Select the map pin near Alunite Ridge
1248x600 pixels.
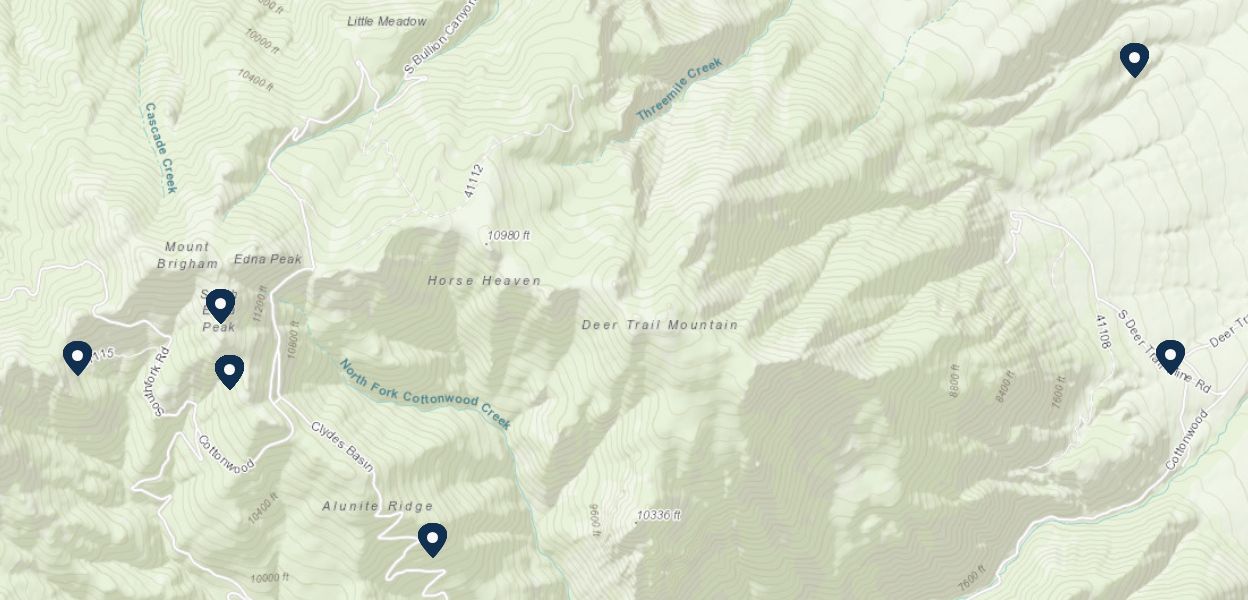432,540
